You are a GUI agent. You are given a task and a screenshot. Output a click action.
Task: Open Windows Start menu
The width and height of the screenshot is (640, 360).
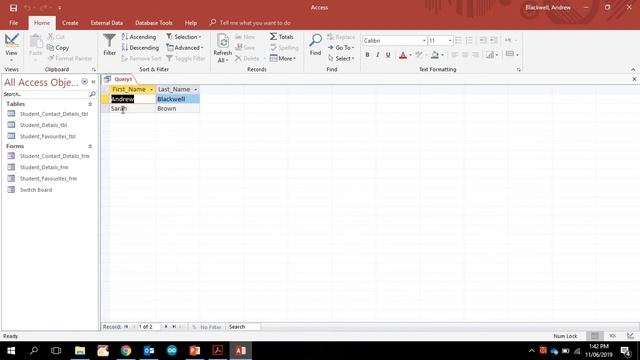pyautogui.click(x=11, y=351)
